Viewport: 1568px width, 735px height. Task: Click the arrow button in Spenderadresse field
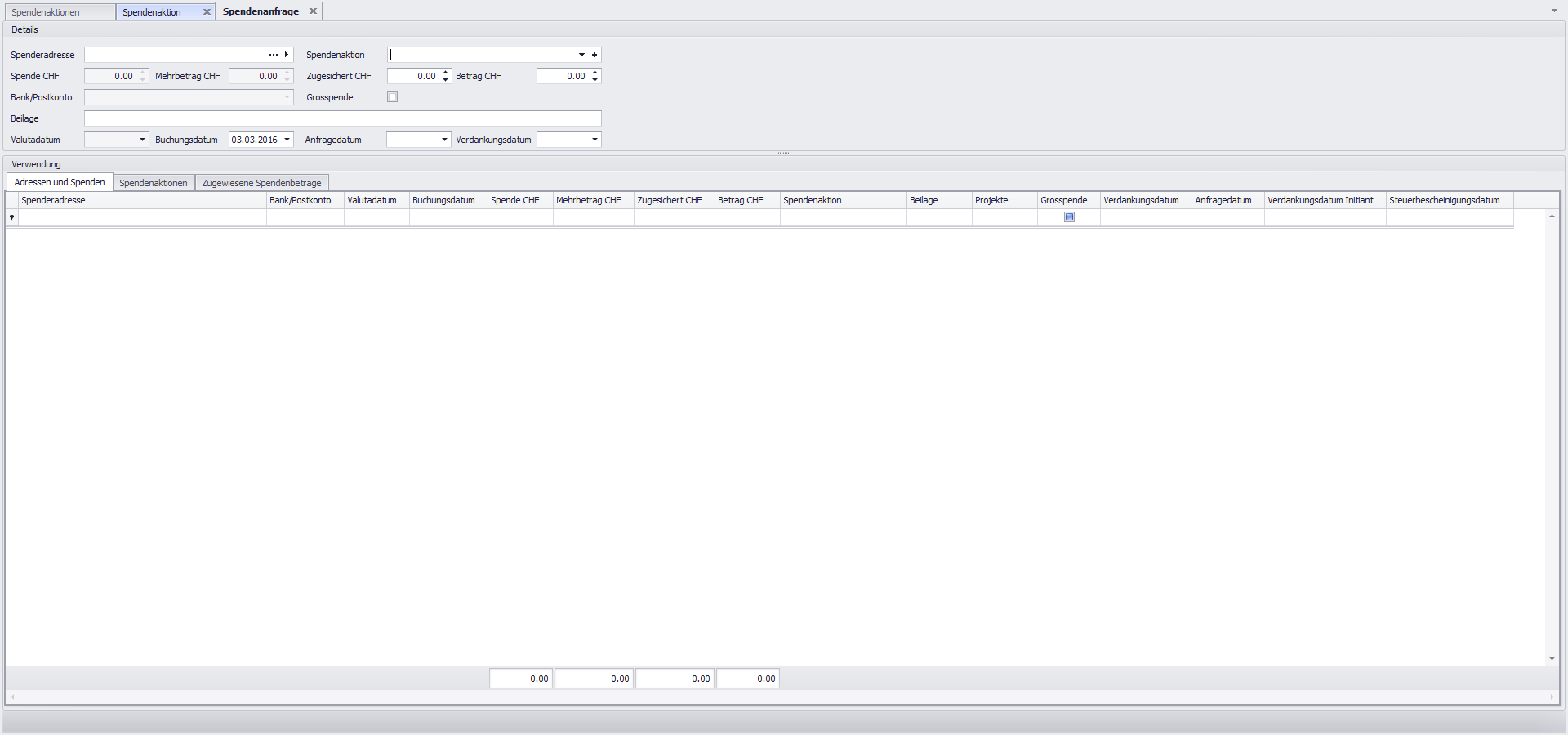click(287, 55)
